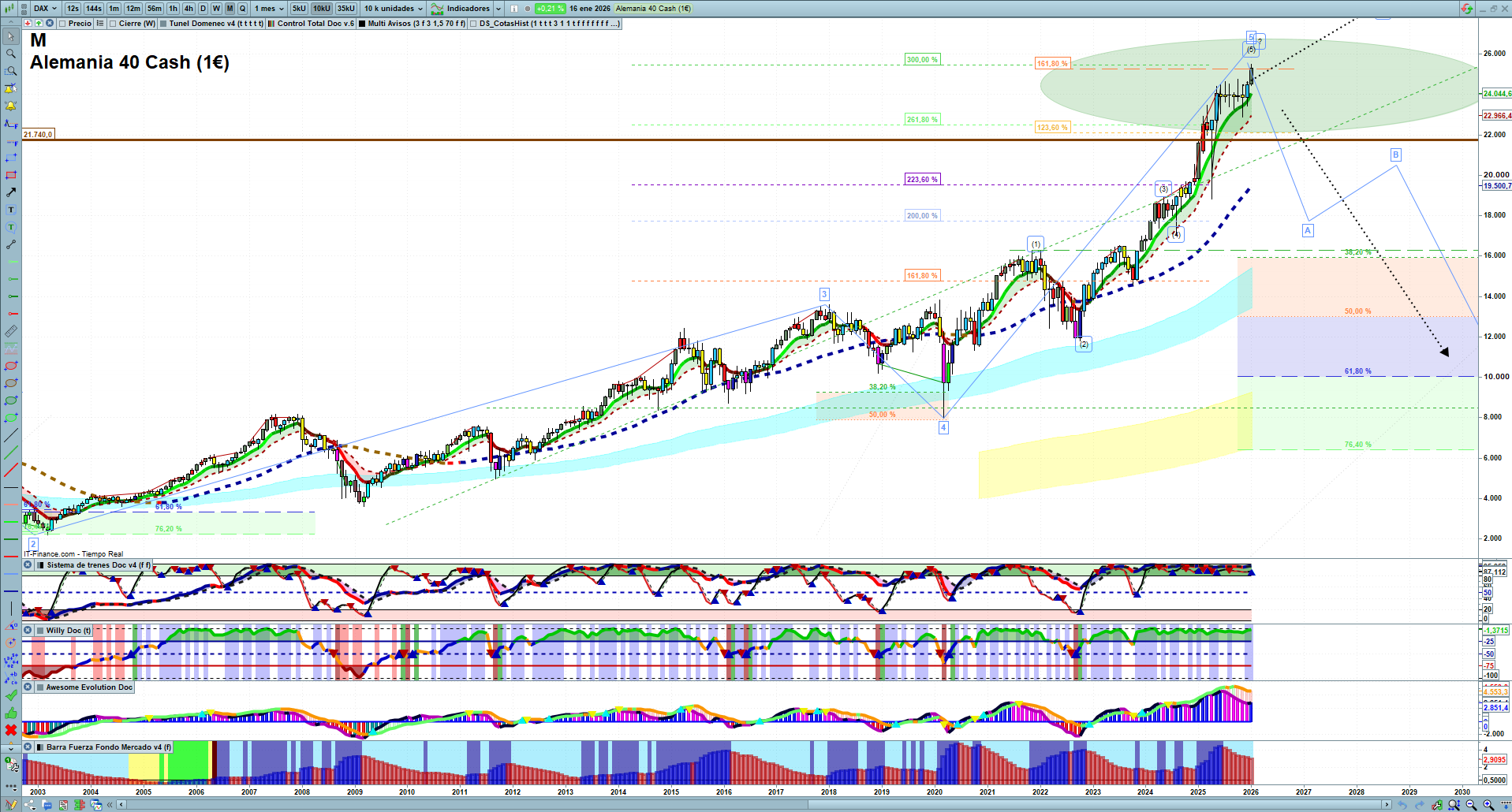This screenshot has width=1512, height=812.
Task: Select the 144s timeframe
Action: coord(94,9)
